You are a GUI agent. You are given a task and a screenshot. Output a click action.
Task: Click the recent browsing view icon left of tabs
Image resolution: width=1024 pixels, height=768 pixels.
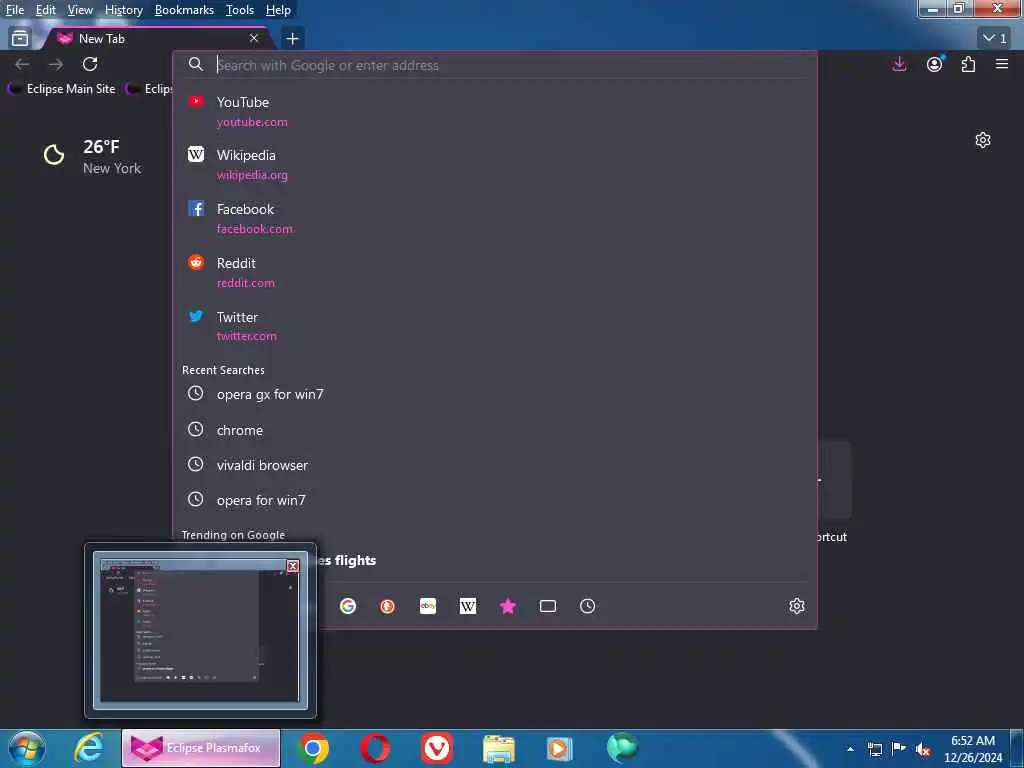[20, 39]
